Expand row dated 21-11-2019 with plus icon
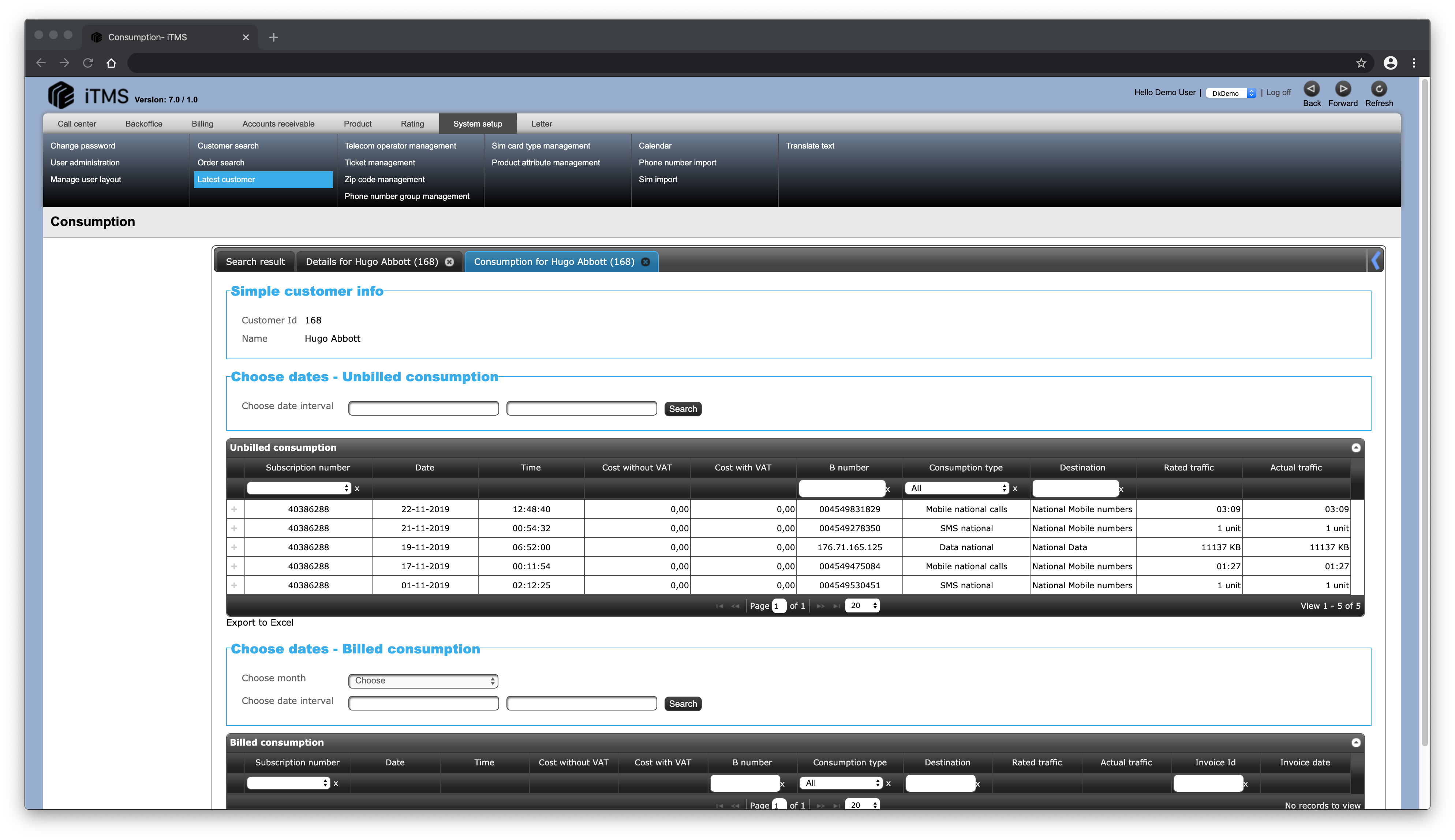The image size is (1455, 840). coord(234,528)
